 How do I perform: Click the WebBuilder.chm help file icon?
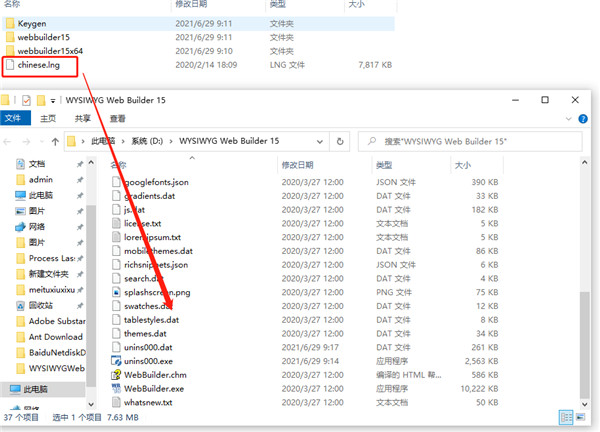[117, 373]
